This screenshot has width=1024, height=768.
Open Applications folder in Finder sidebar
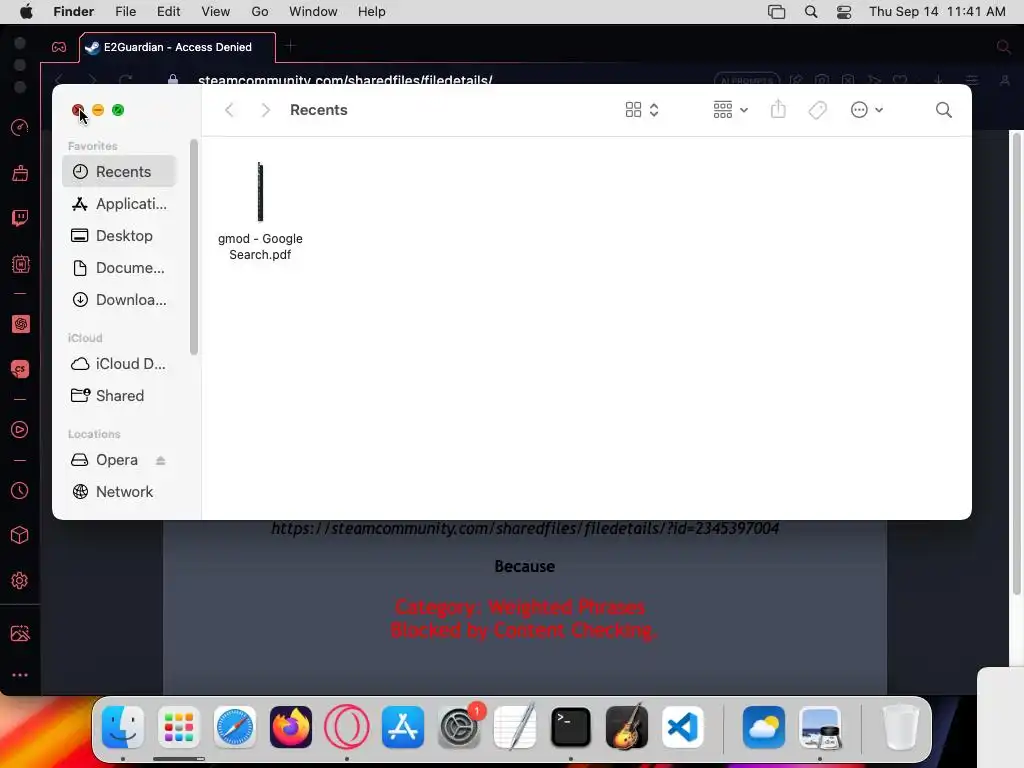tap(120, 204)
